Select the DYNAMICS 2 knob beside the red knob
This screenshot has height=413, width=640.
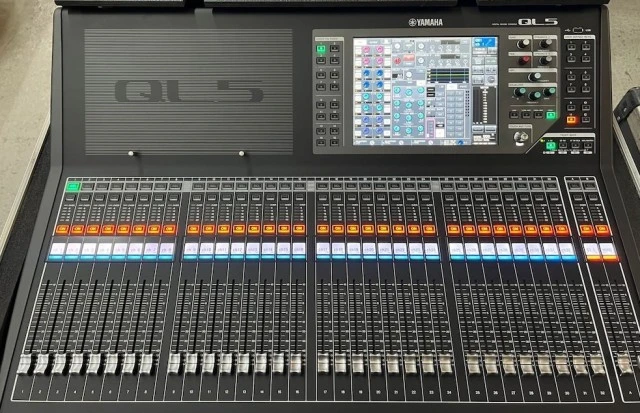pos(546,60)
